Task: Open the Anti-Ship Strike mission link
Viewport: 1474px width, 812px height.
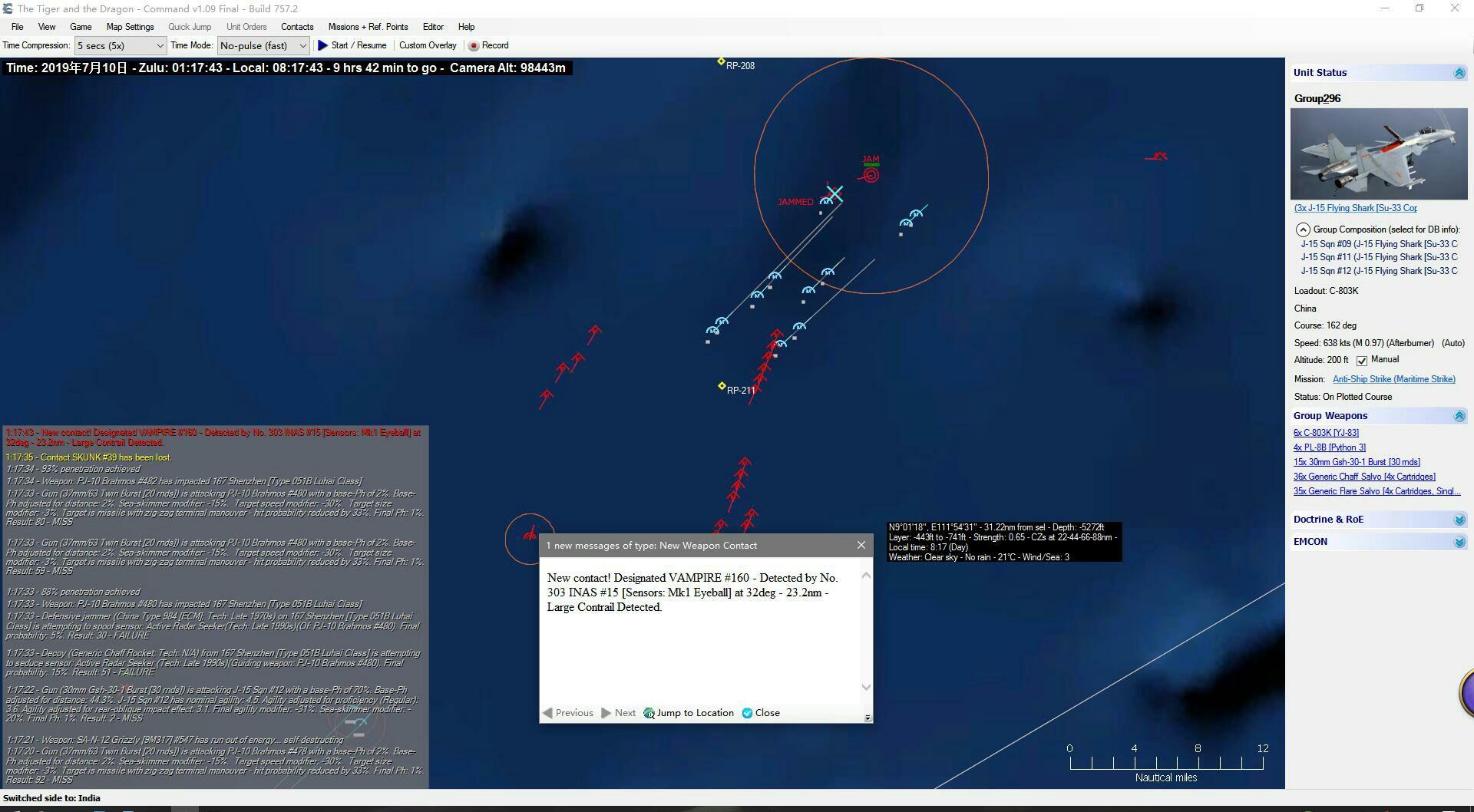Action: click(x=1393, y=379)
